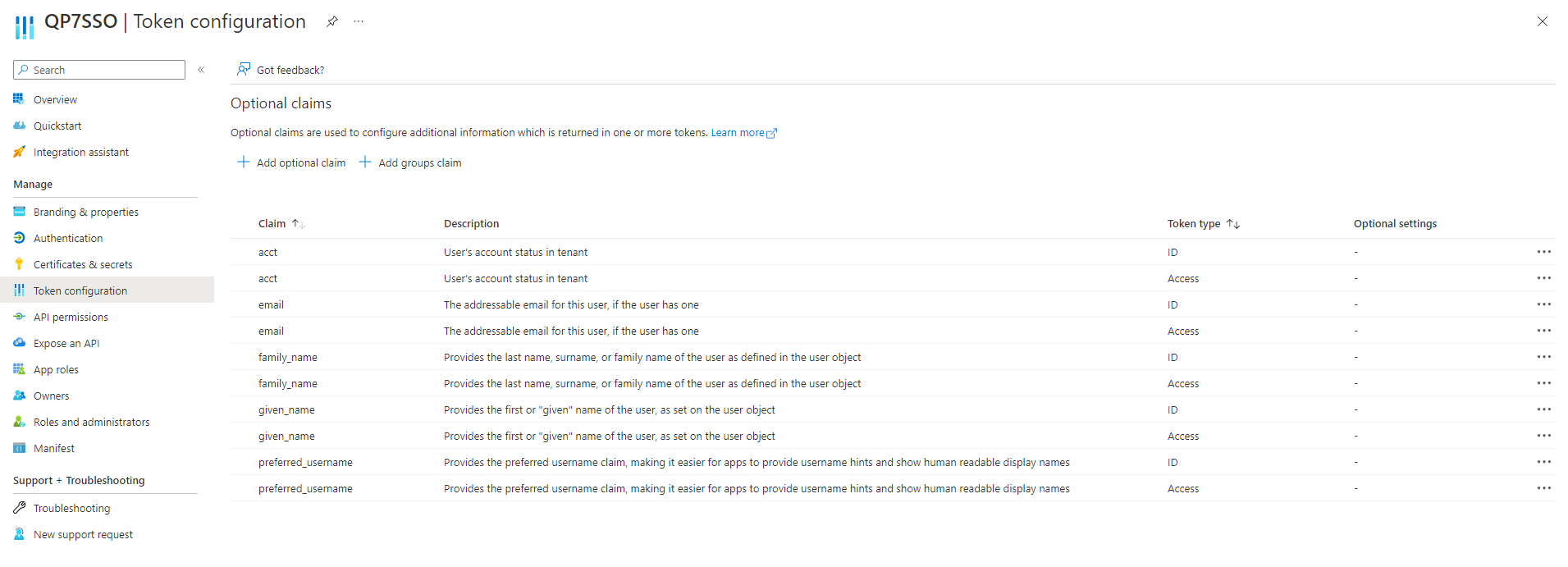Open ellipsis menu for acct ID claim
1568x567 pixels.
pos(1543,252)
